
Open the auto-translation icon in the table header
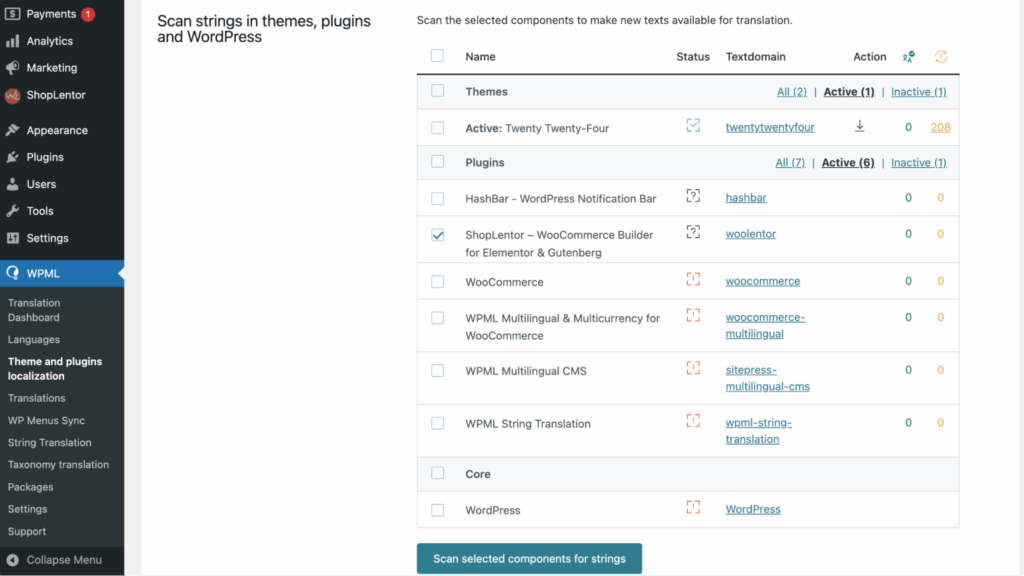[x=908, y=57]
